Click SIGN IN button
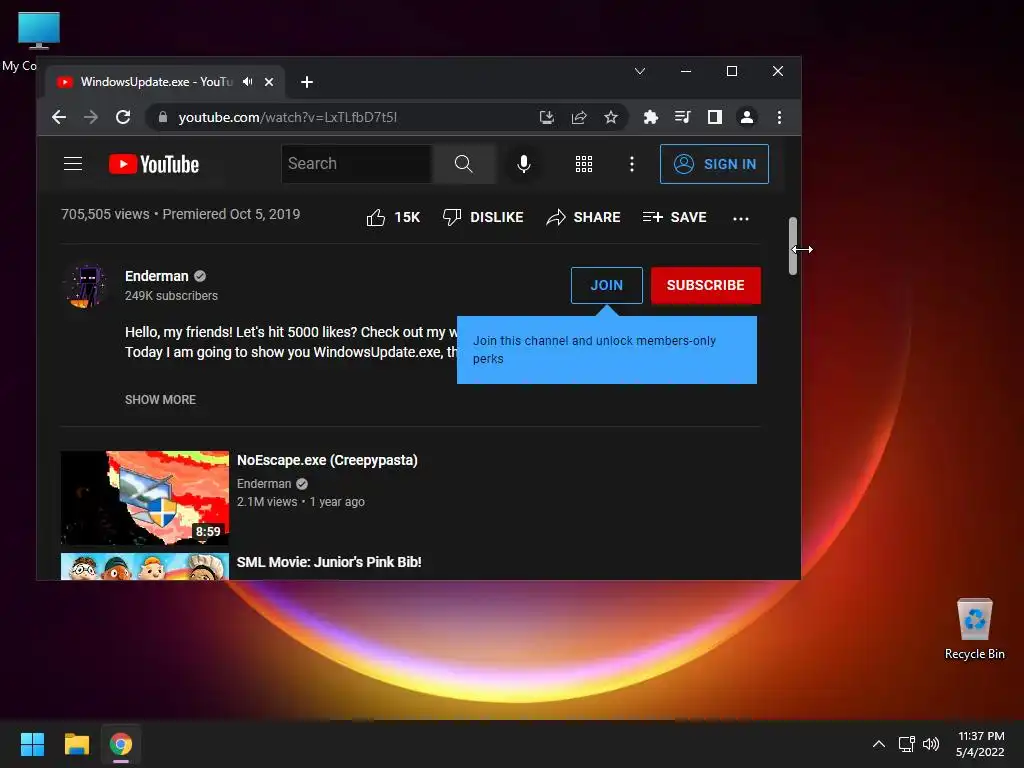 pos(714,164)
